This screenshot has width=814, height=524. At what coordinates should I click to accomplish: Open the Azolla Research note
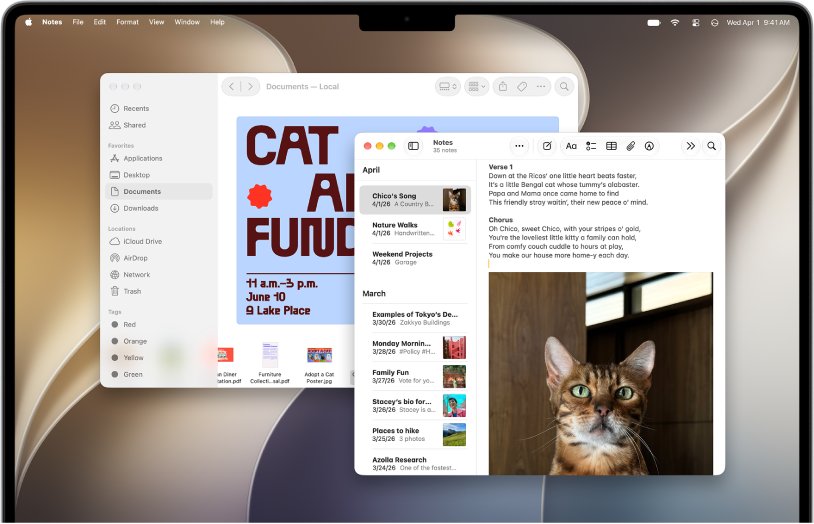click(x=415, y=464)
